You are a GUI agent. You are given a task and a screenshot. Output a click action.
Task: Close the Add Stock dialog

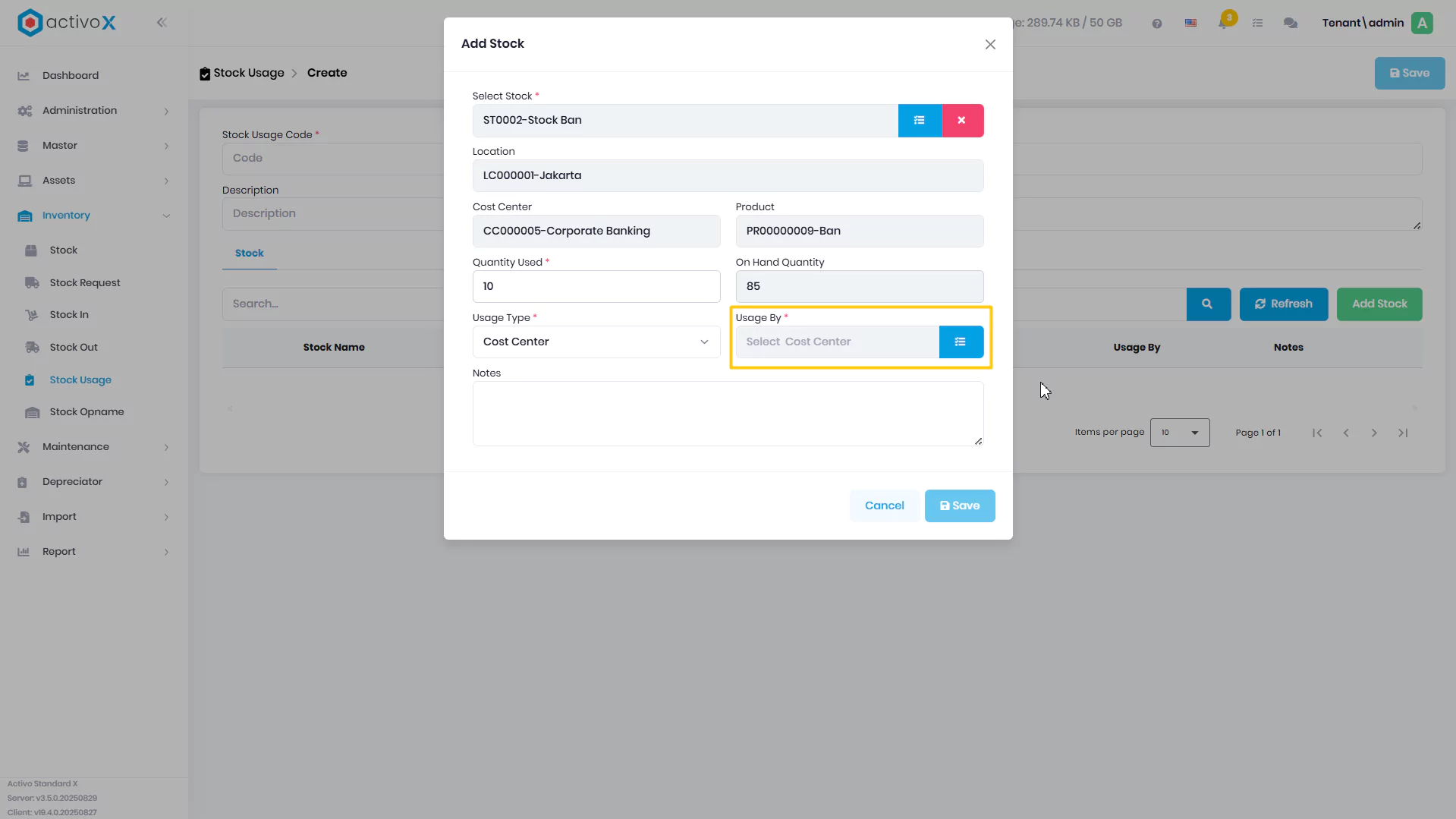pos(990,45)
